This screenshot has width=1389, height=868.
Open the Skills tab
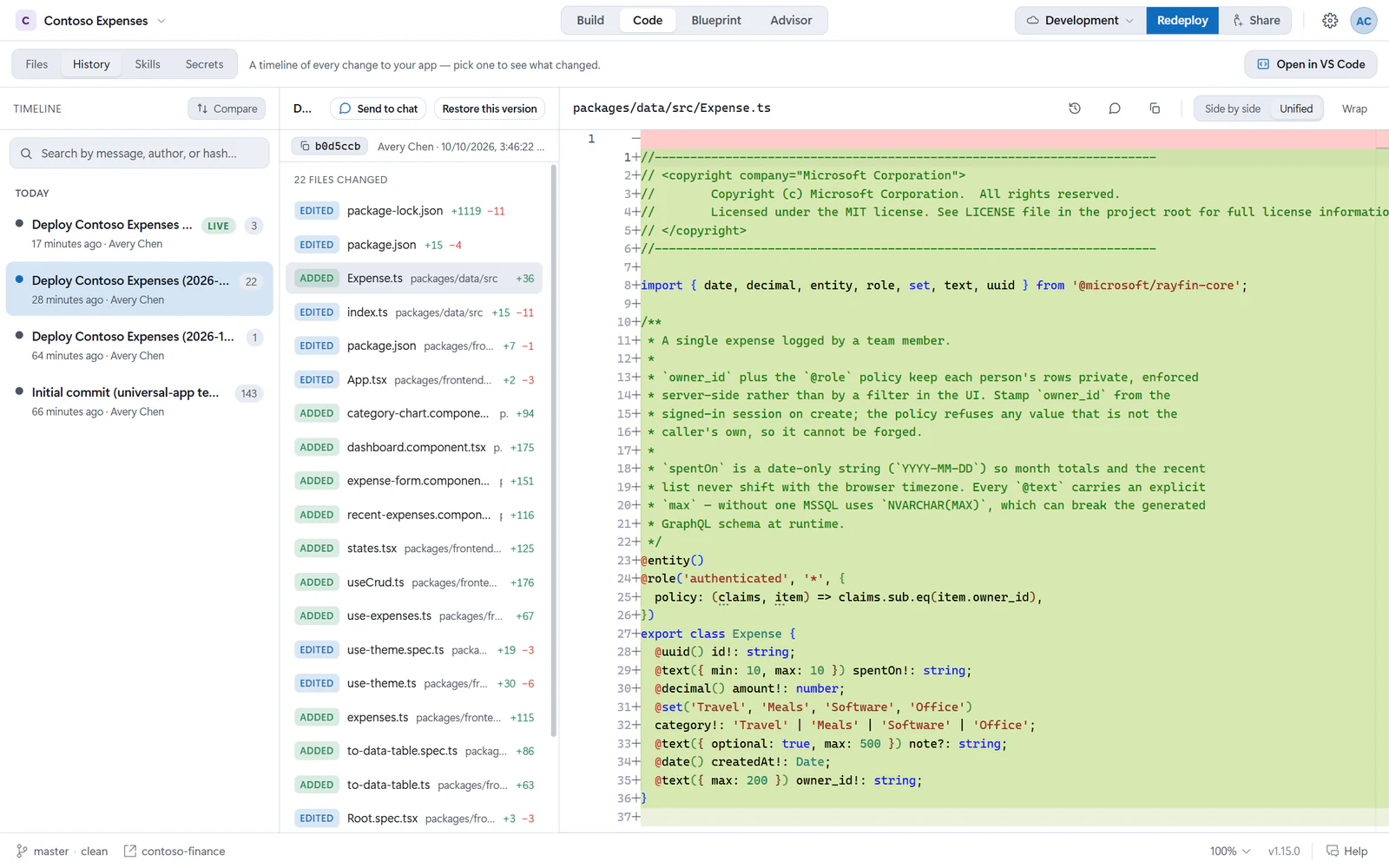click(x=148, y=64)
